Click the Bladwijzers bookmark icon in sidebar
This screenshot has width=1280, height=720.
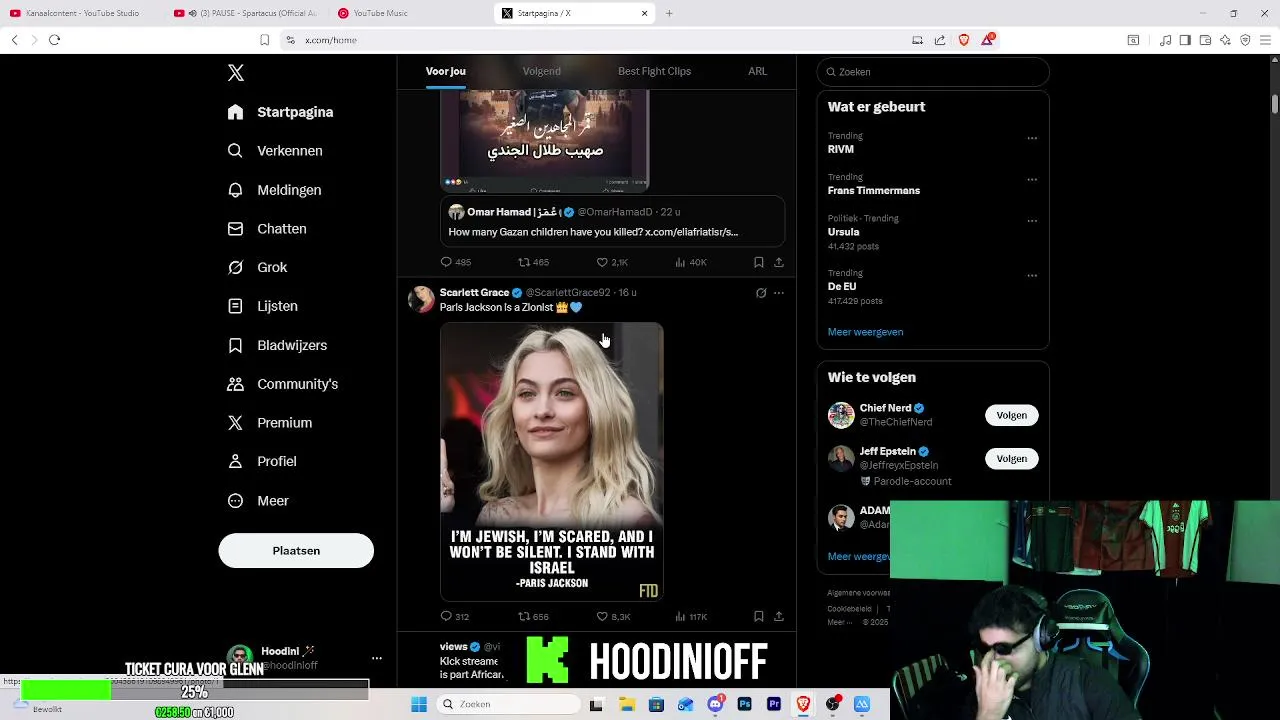click(235, 345)
